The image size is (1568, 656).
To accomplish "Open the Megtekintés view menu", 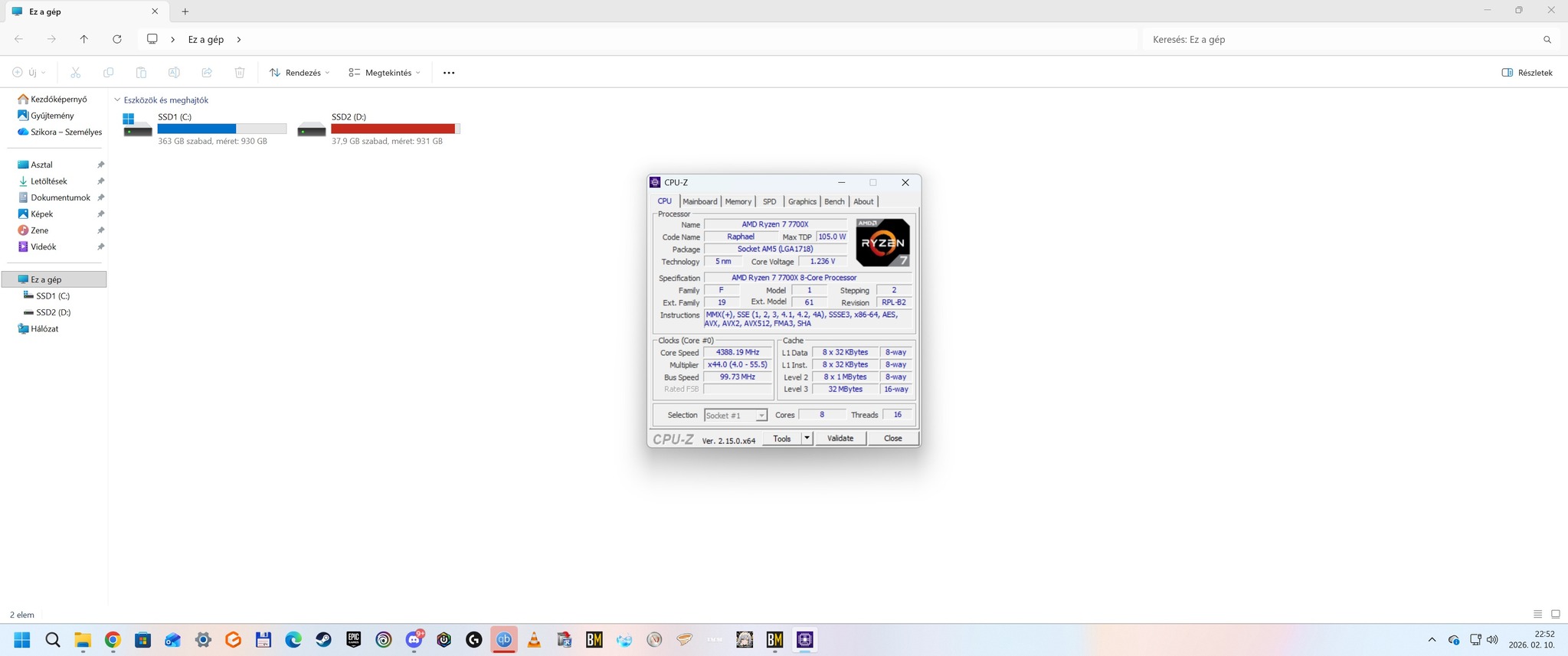I will pos(385,73).
